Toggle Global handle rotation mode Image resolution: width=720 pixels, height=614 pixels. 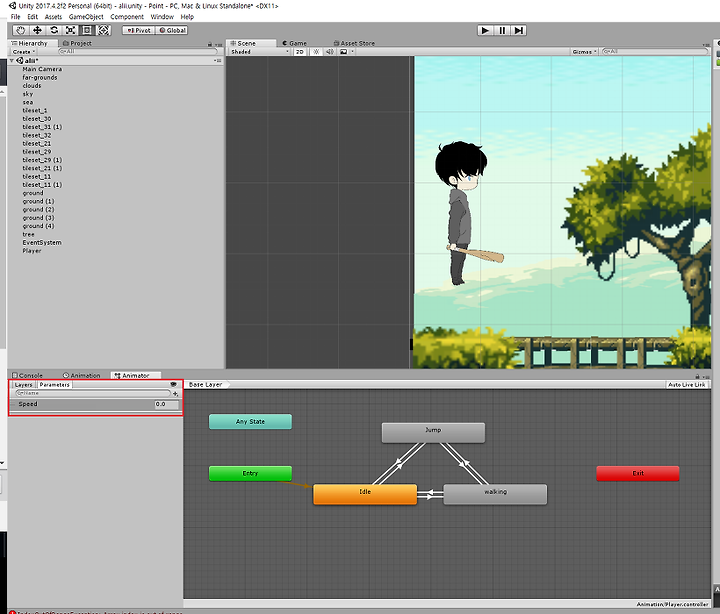[172, 30]
